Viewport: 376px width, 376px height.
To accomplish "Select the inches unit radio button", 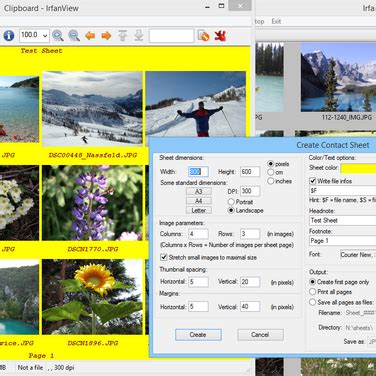I will tap(271, 181).
